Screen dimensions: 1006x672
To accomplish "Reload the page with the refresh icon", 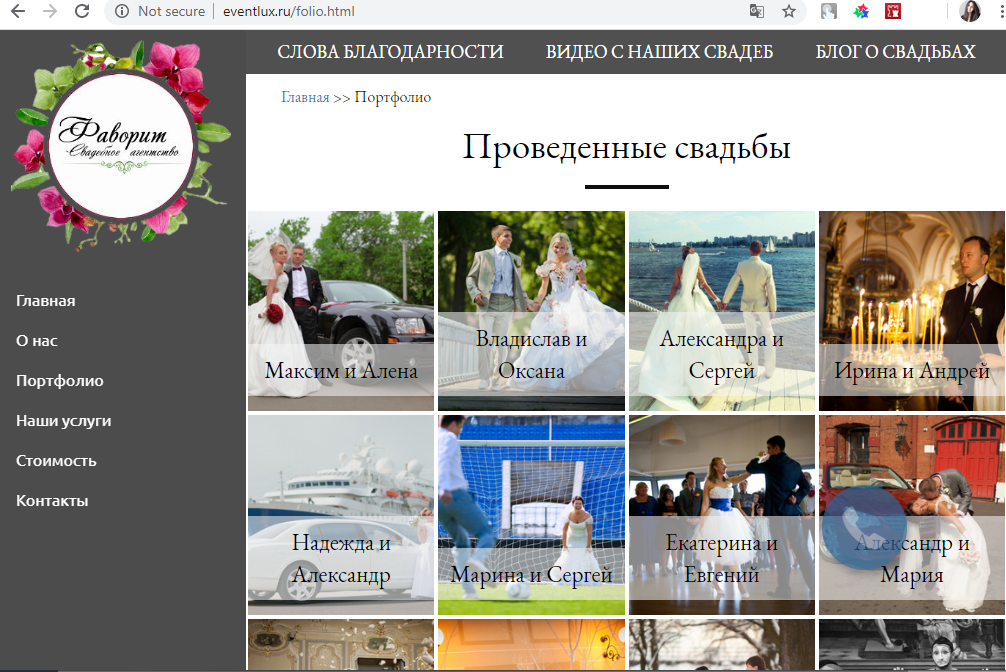I will coord(82,11).
